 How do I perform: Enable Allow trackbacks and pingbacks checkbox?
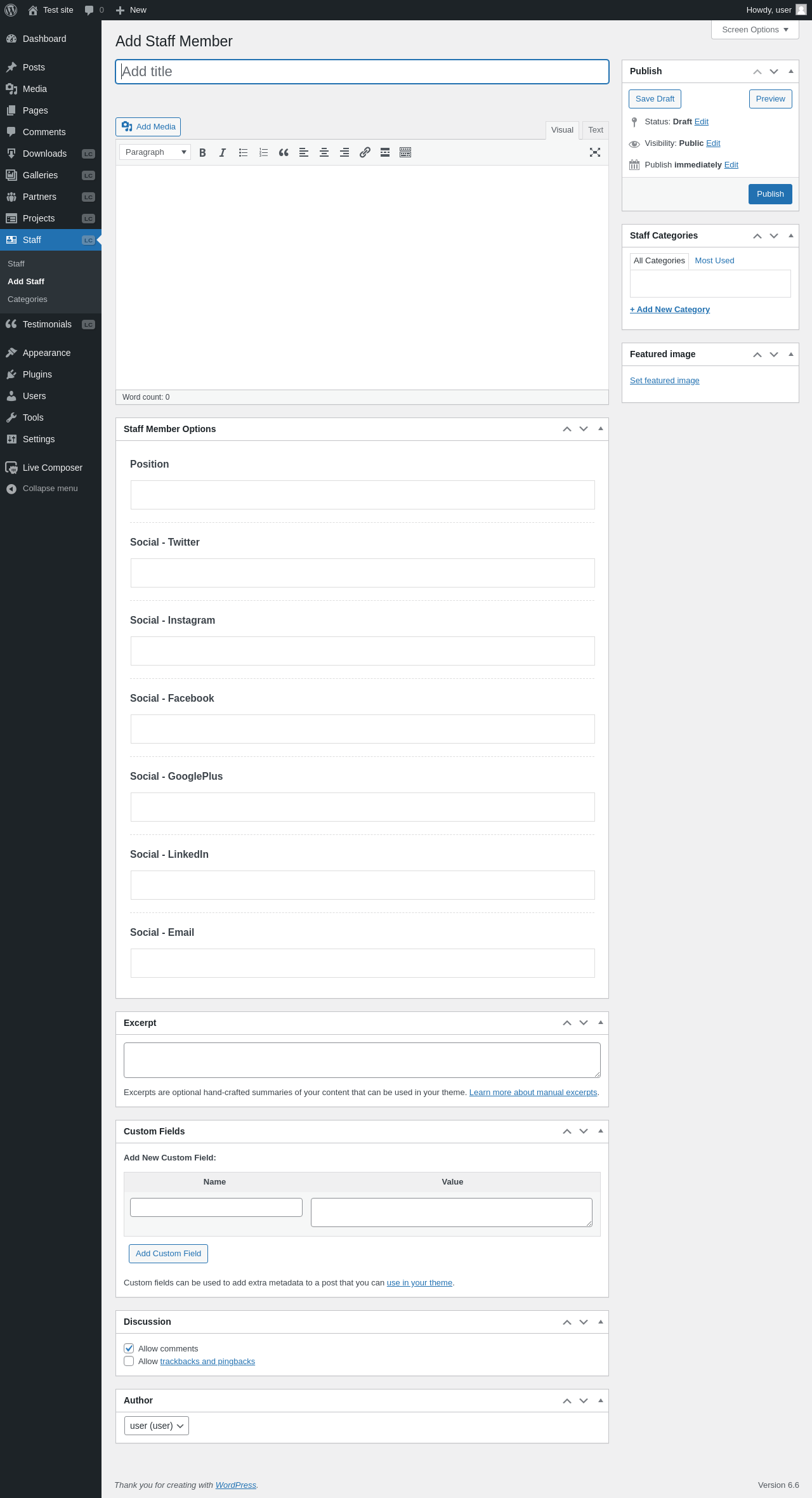click(x=129, y=1361)
